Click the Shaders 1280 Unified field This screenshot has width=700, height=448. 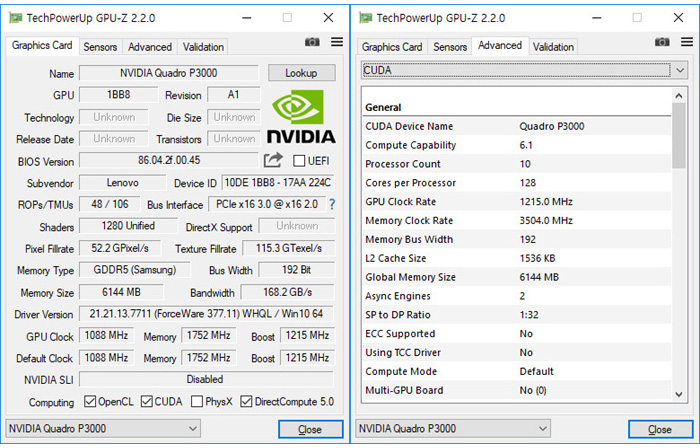pyautogui.click(x=129, y=226)
